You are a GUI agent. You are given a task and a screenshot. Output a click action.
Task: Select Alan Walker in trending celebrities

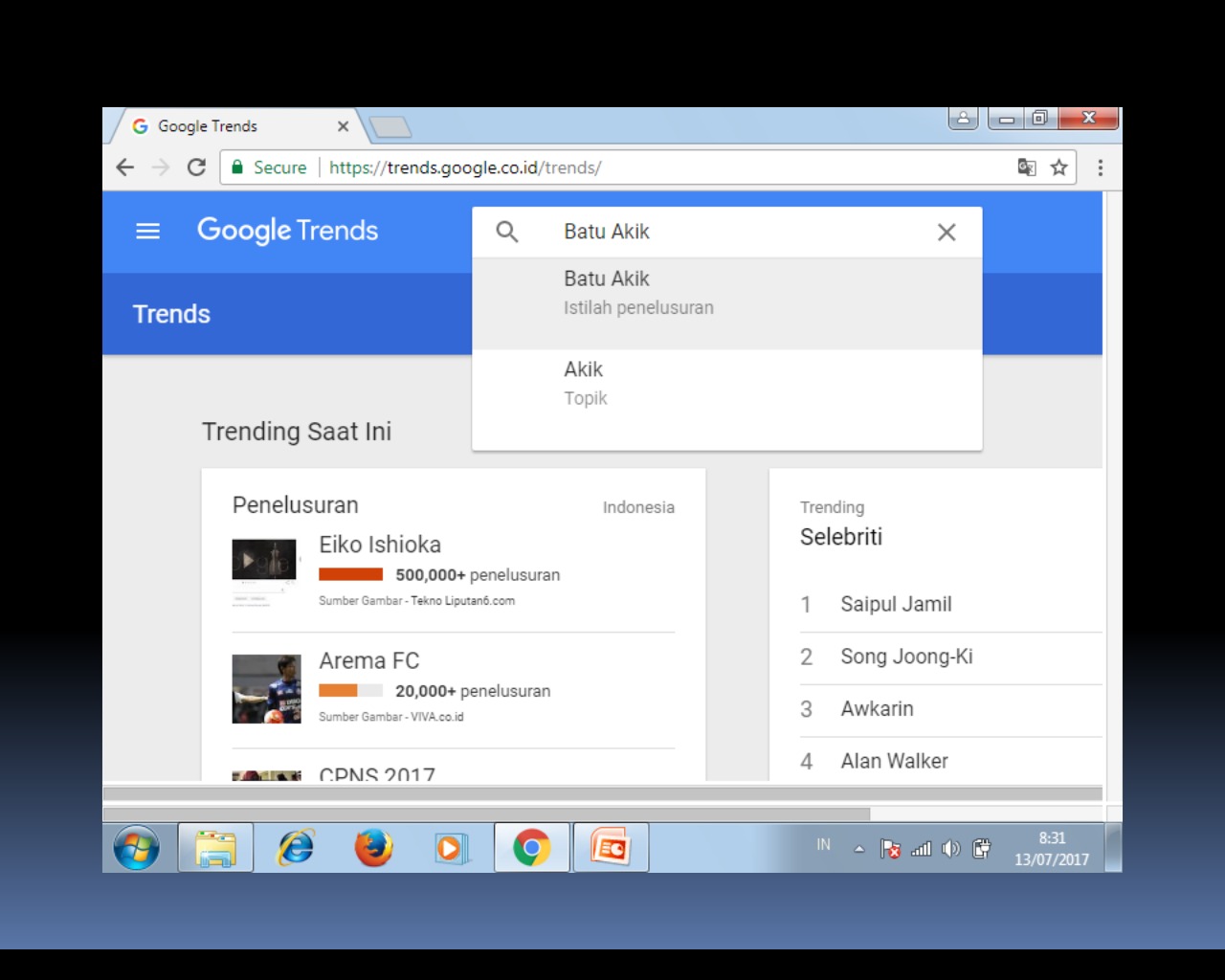[x=894, y=761]
